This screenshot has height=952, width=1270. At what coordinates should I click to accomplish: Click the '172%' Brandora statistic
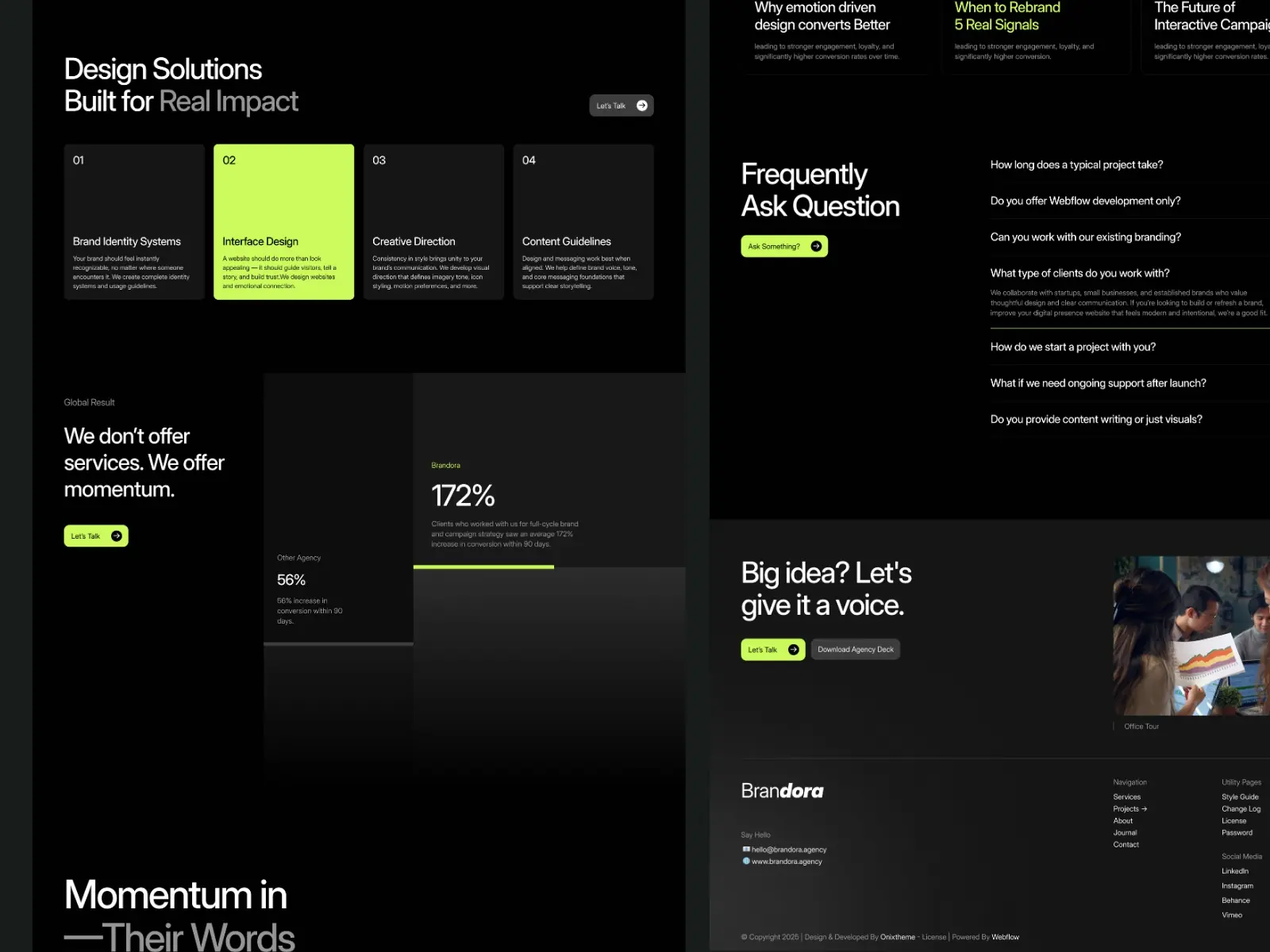[x=463, y=496]
